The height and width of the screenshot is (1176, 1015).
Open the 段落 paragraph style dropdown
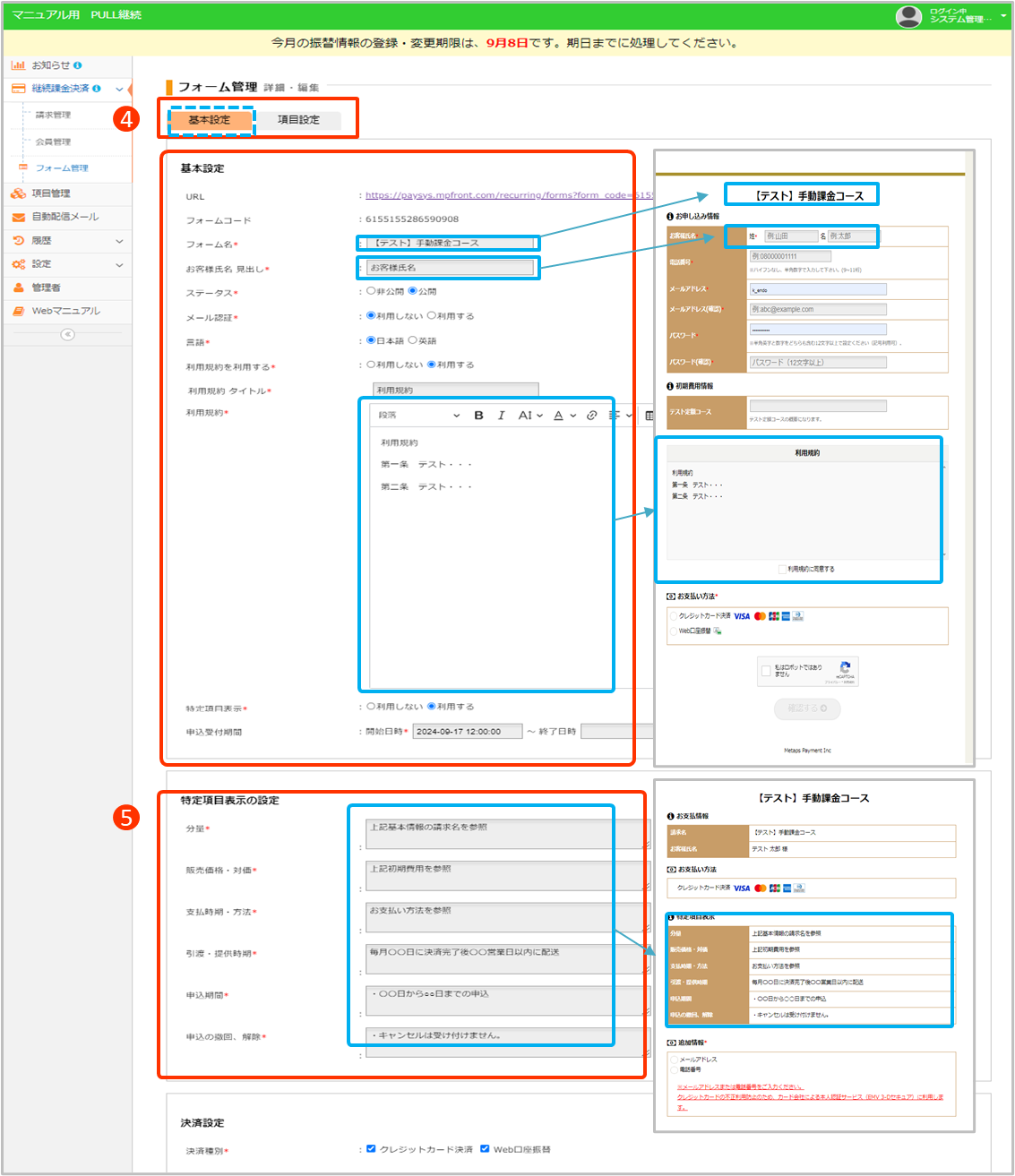click(x=418, y=416)
